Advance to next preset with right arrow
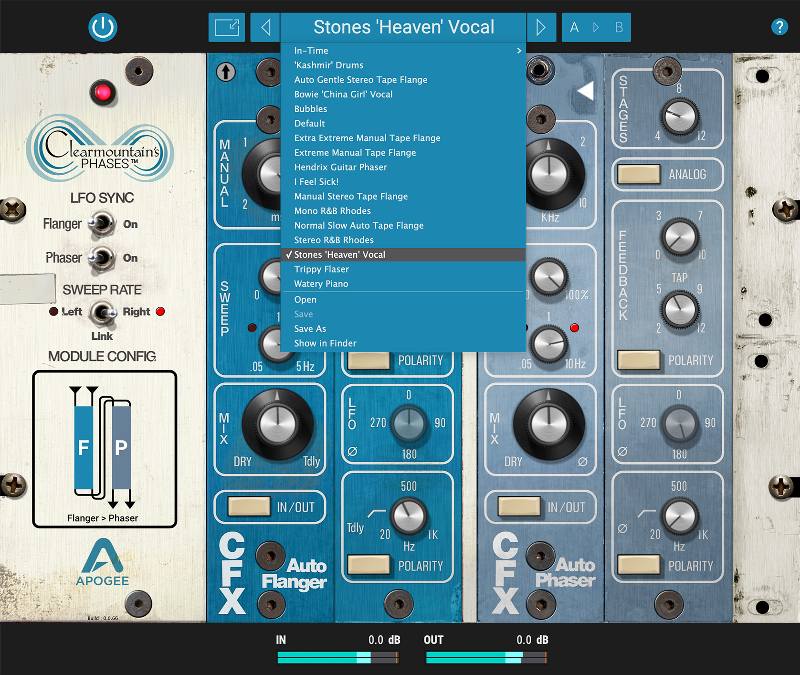This screenshot has width=800, height=675. 541,27
